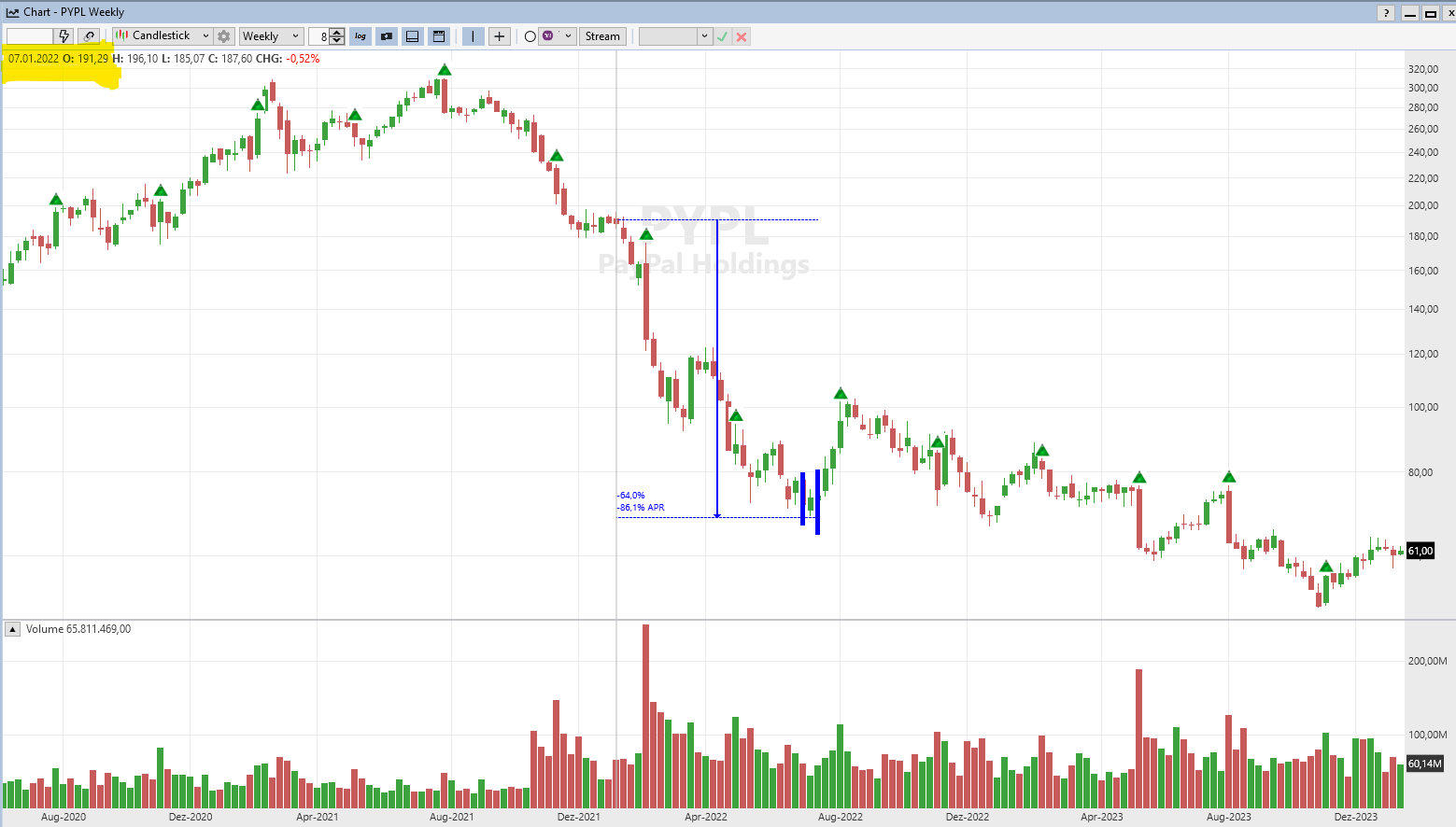1456x827 pixels.
Task: Collapse the Volume pane with triangle button
Action: [x=13, y=629]
